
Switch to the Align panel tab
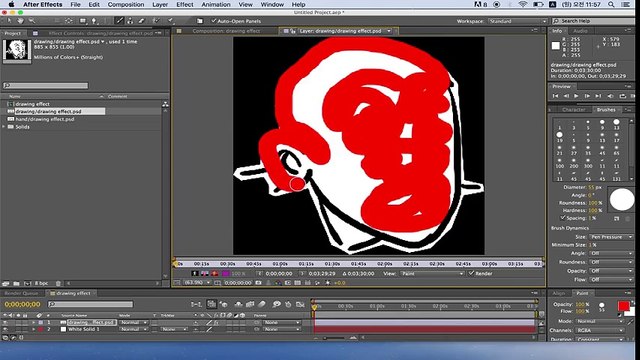pos(558,293)
